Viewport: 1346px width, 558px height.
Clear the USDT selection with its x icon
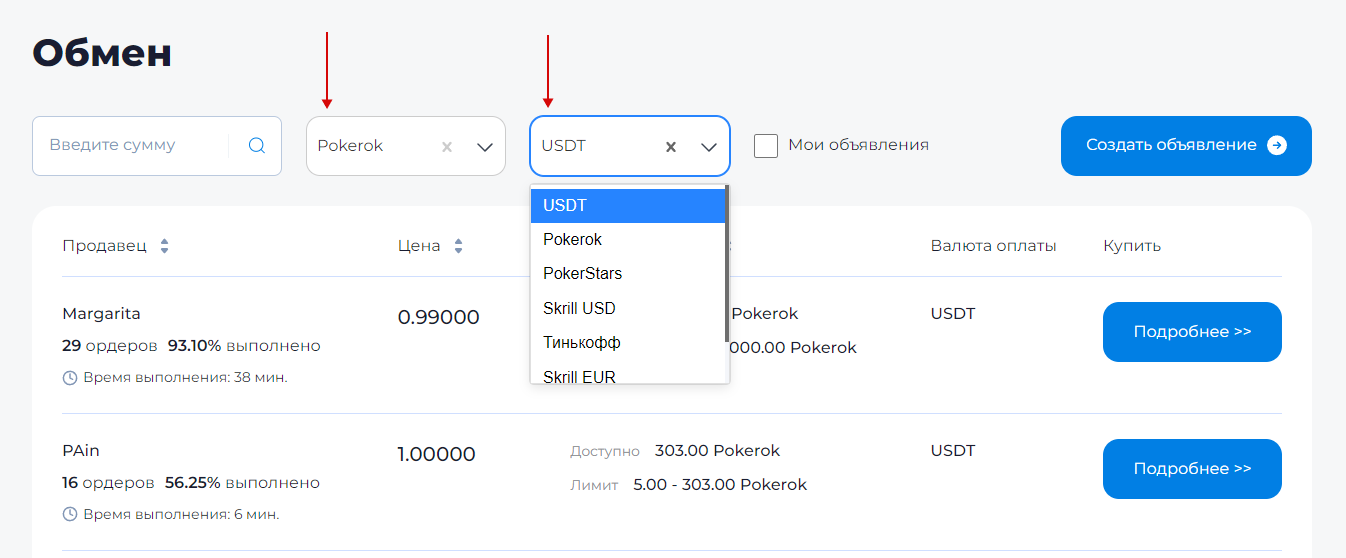point(671,147)
